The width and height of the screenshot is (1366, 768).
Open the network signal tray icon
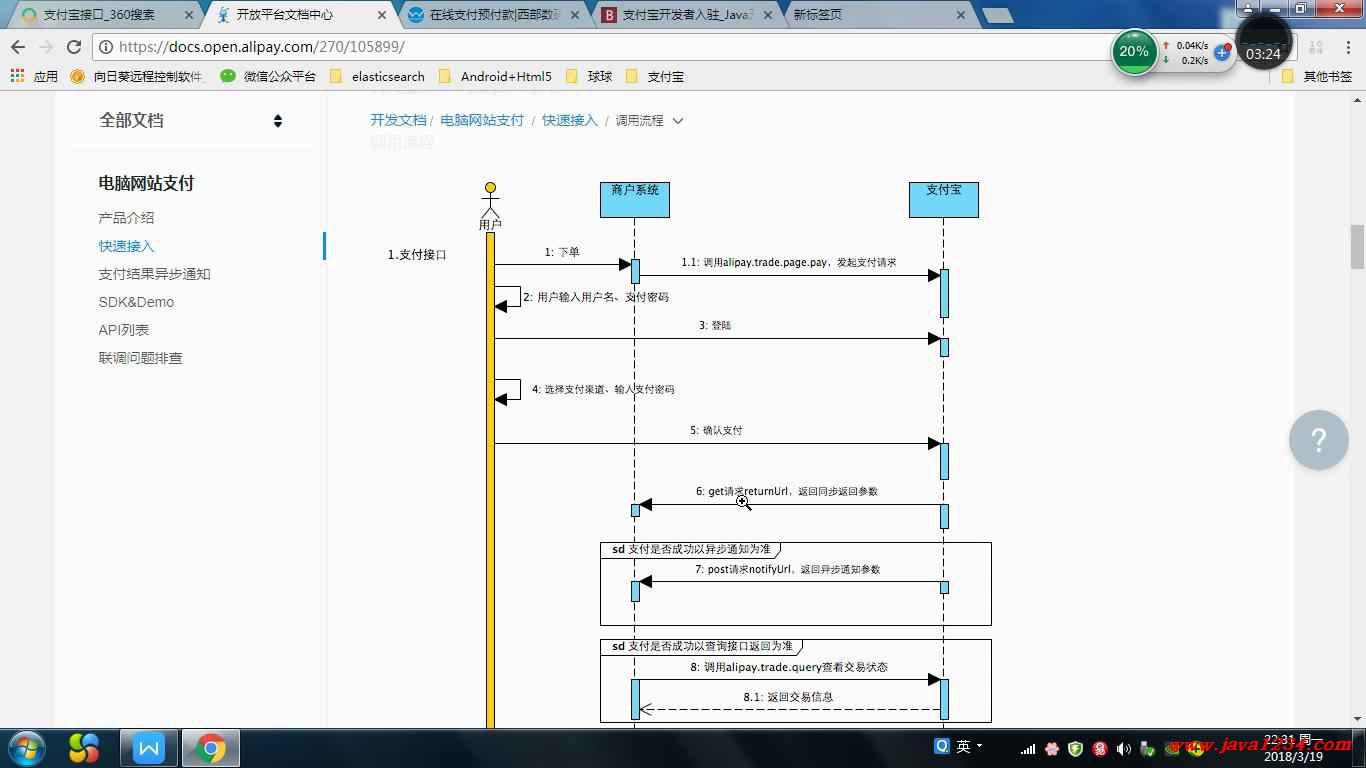[x=1028, y=748]
